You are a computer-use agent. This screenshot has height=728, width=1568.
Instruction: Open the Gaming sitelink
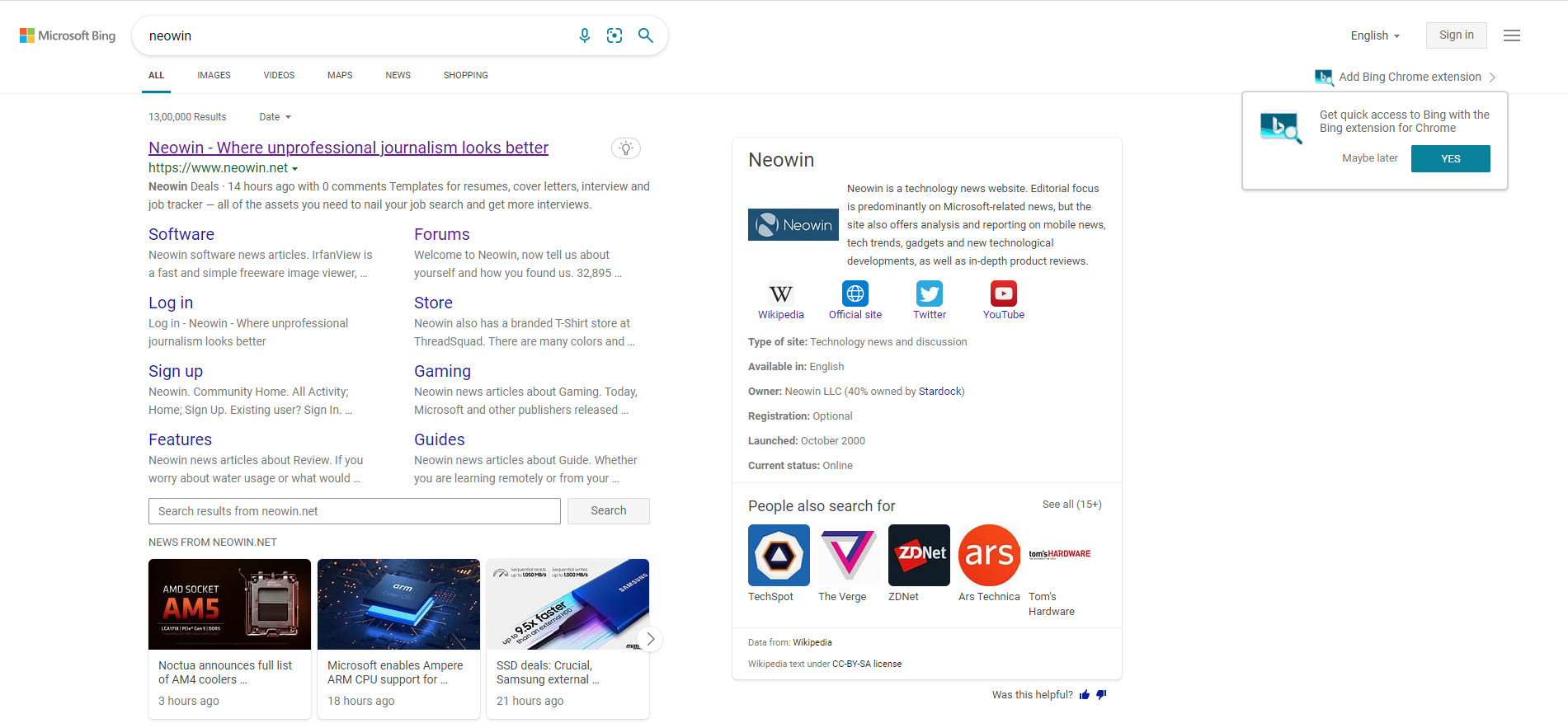pos(442,371)
